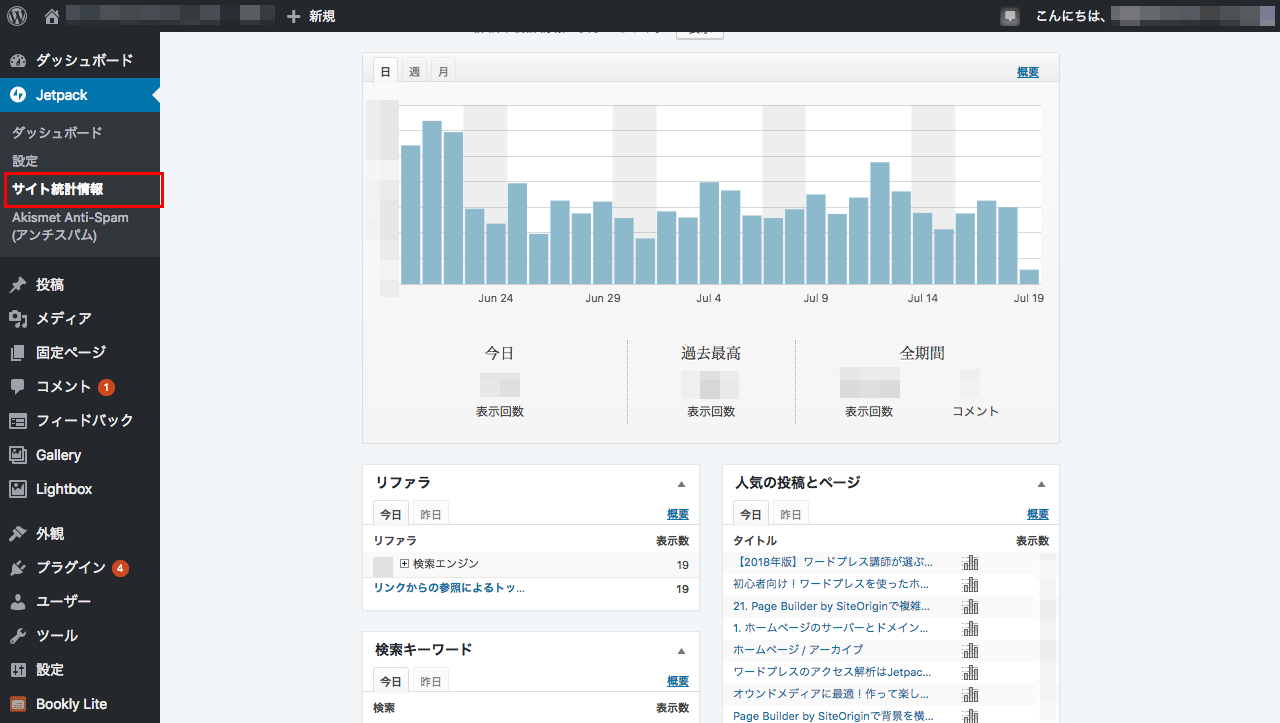Image resolution: width=1280 pixels, height=723 pixels.
Task: Open プラグイン via its plug icon
Action: pyautogui.click(x=18, y=568)
